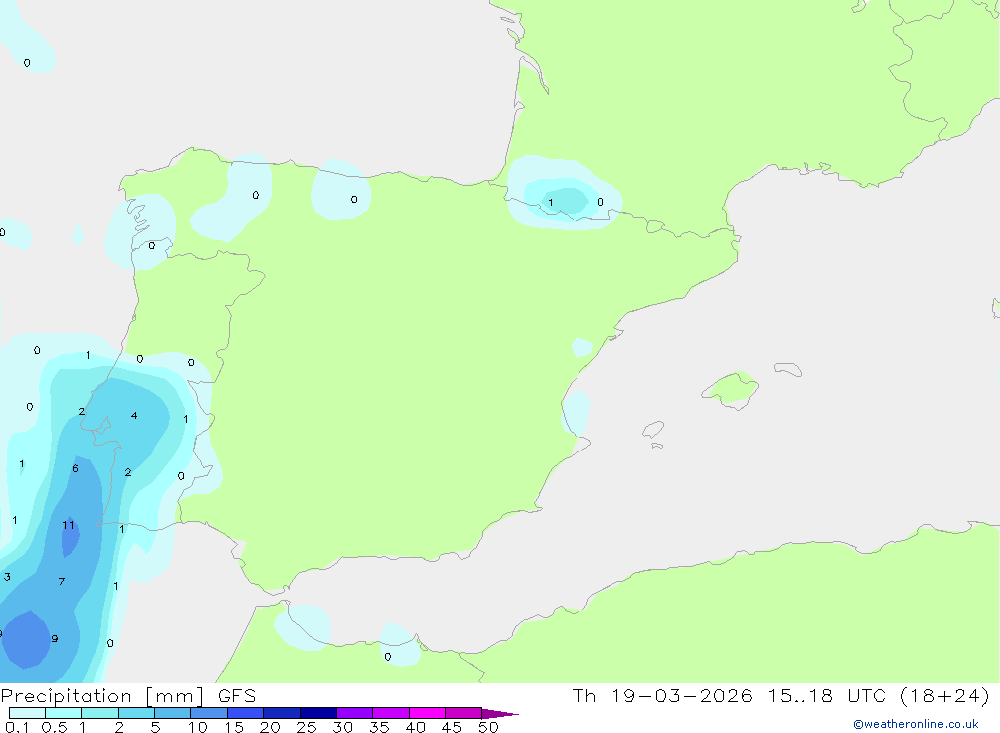
Task: Click the 20–25 mm legend color swatch
Action: click(282, 713)
